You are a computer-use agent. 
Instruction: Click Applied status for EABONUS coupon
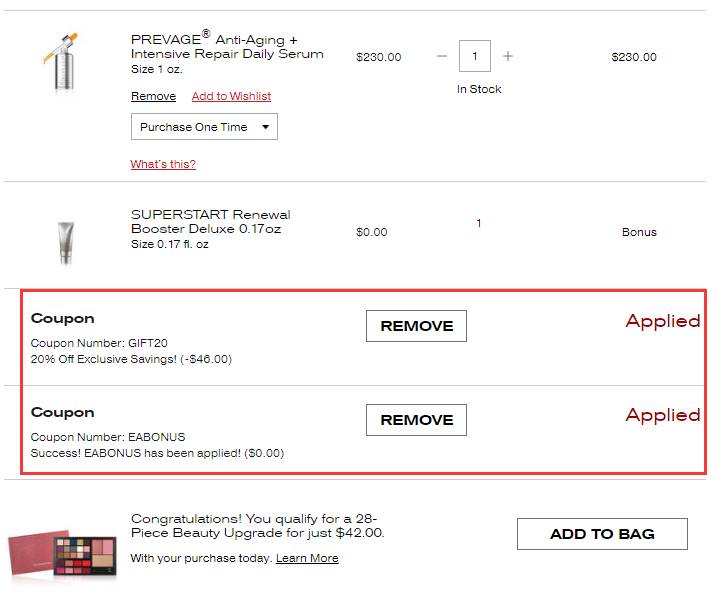pyautogui.click(x=662, y=415)
